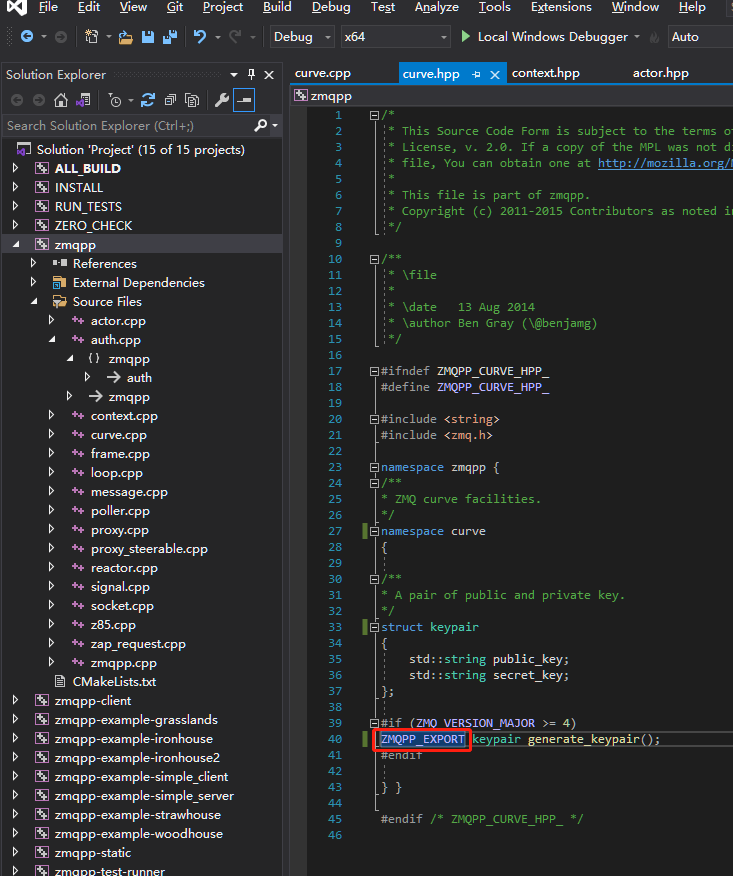Screen dimensions: 733x876
Task: Toggle the Preview Selected Items button
Action: pos(244,101)
